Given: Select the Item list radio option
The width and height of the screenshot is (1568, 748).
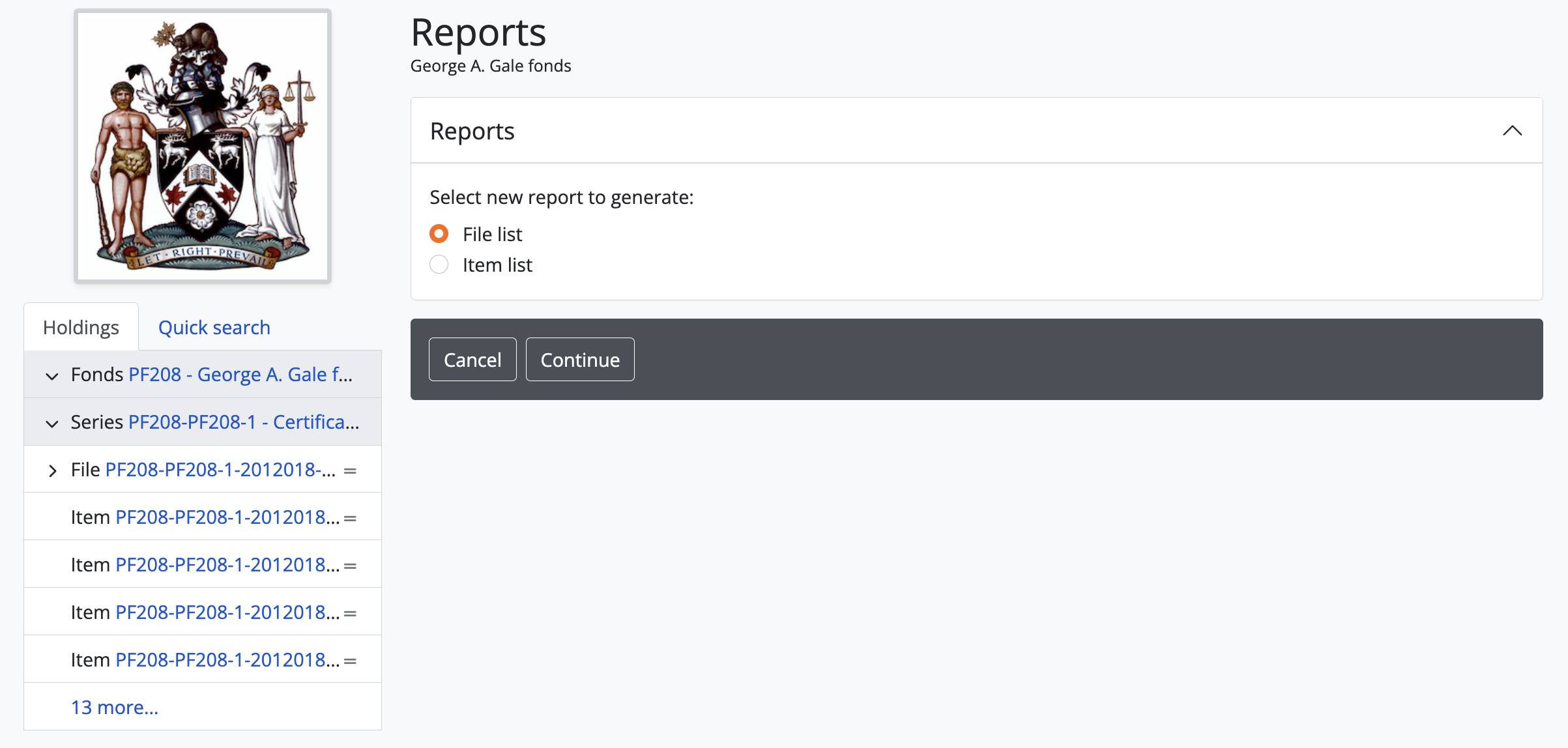Looking at the screenshot, I should pos(439,265).
